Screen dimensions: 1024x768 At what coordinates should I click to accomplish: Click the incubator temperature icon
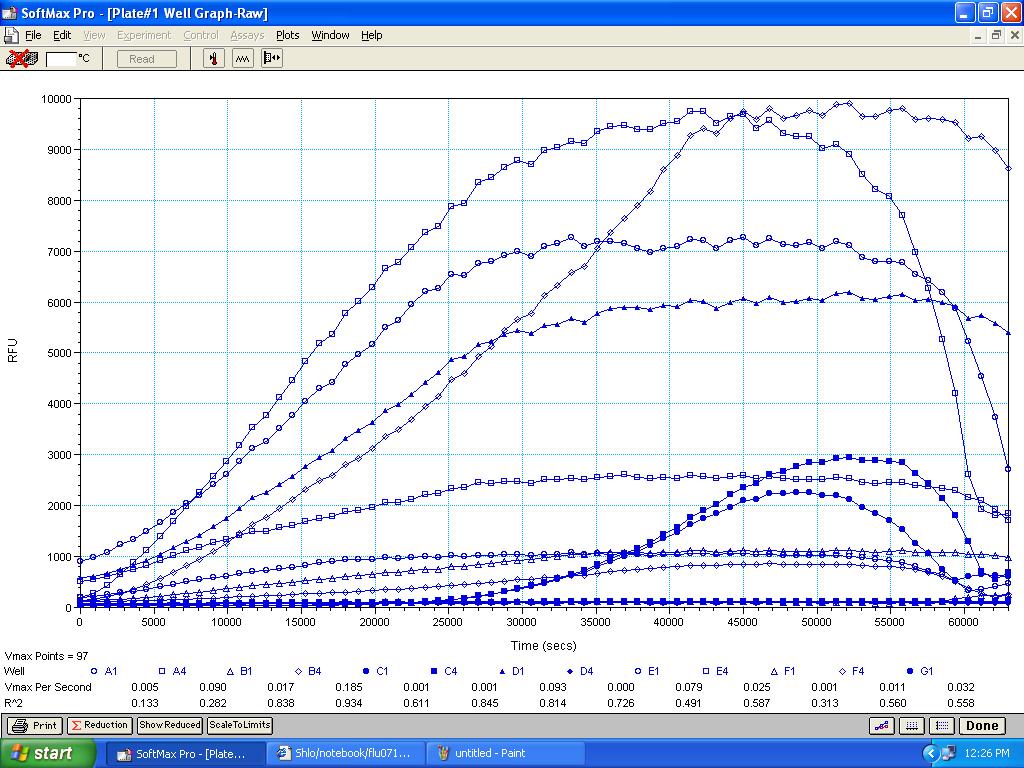pos(214,59)
